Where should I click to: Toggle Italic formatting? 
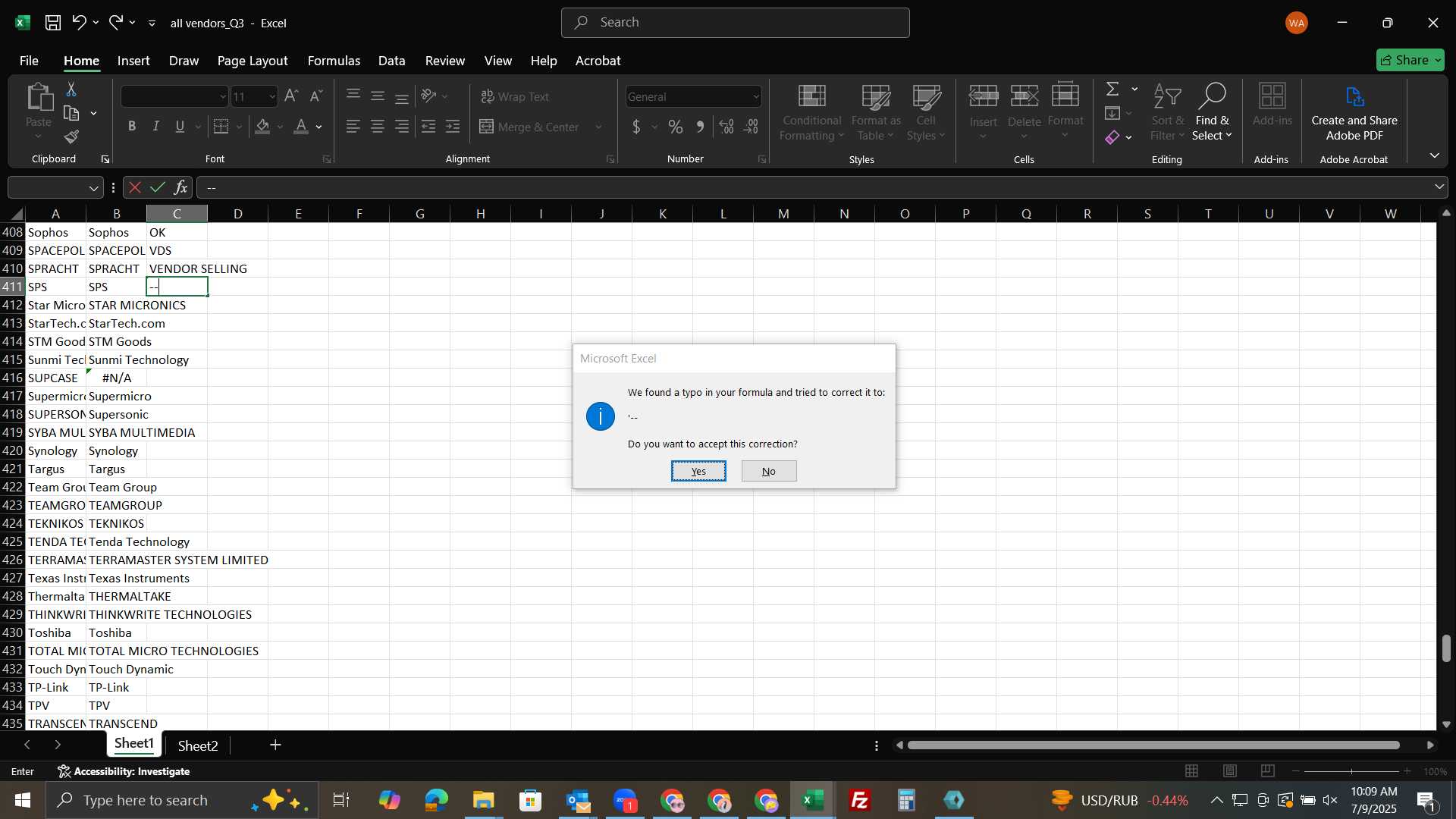[x=156, y=127]
